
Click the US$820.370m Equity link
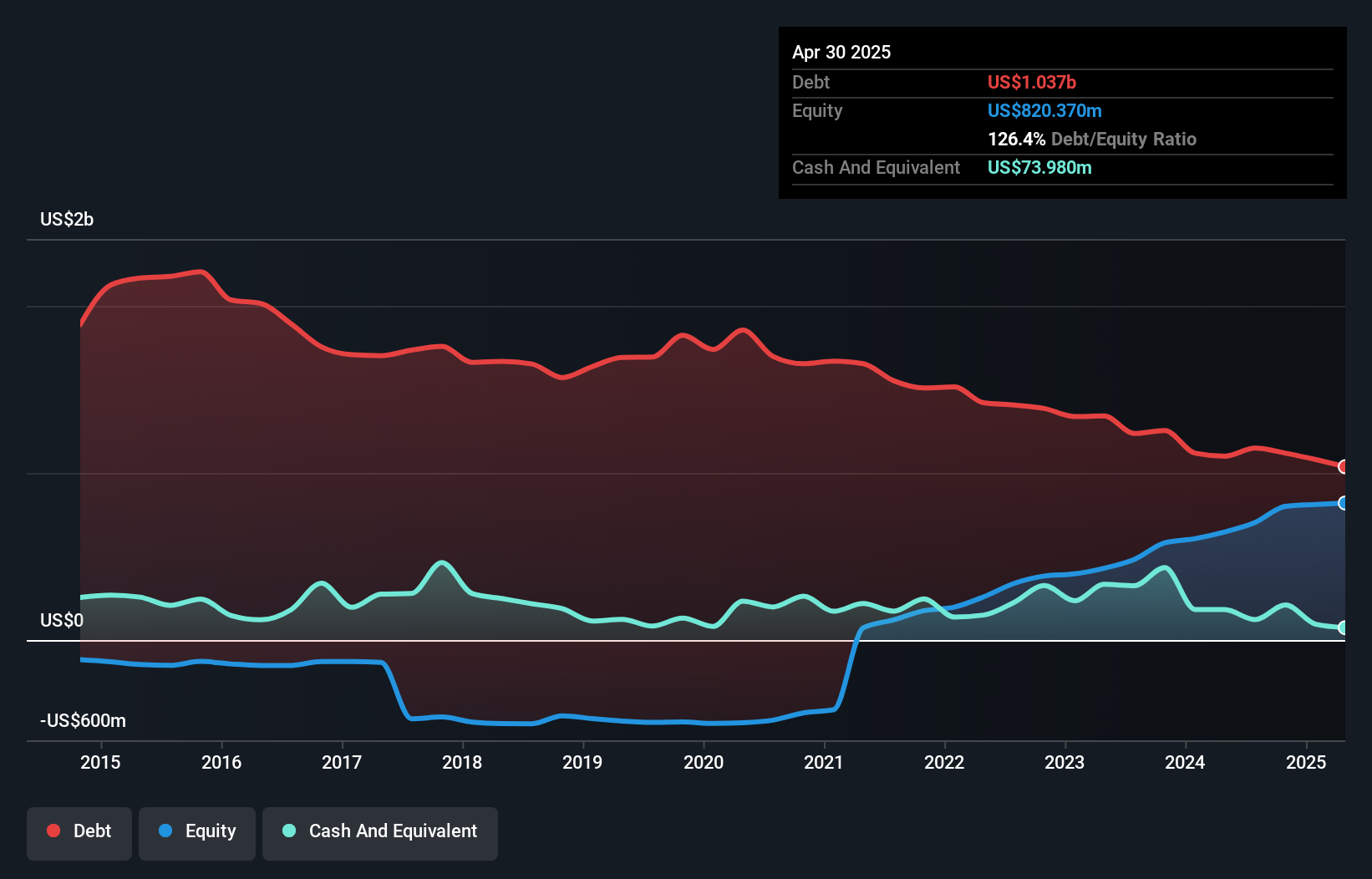tap(1044, 110)
